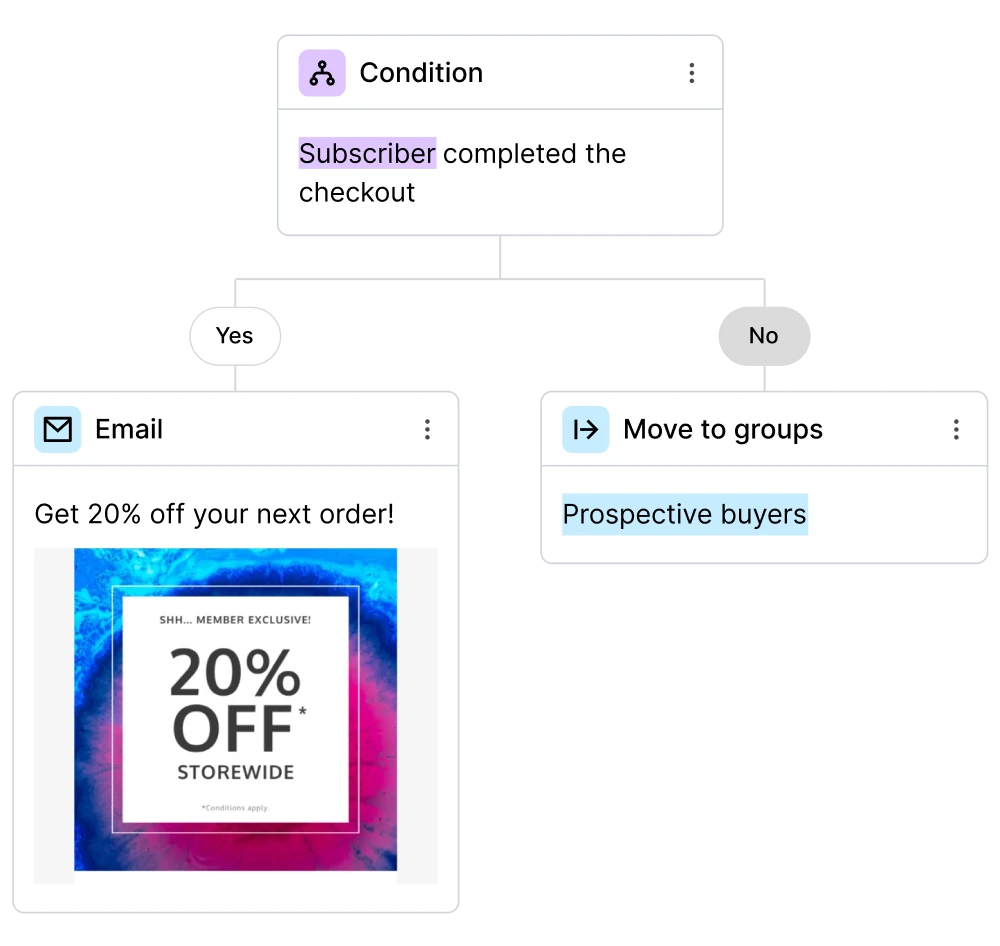Viewport: 1000px width, 946px height.
Task: Select the No branch label
Action: (763, 336)
